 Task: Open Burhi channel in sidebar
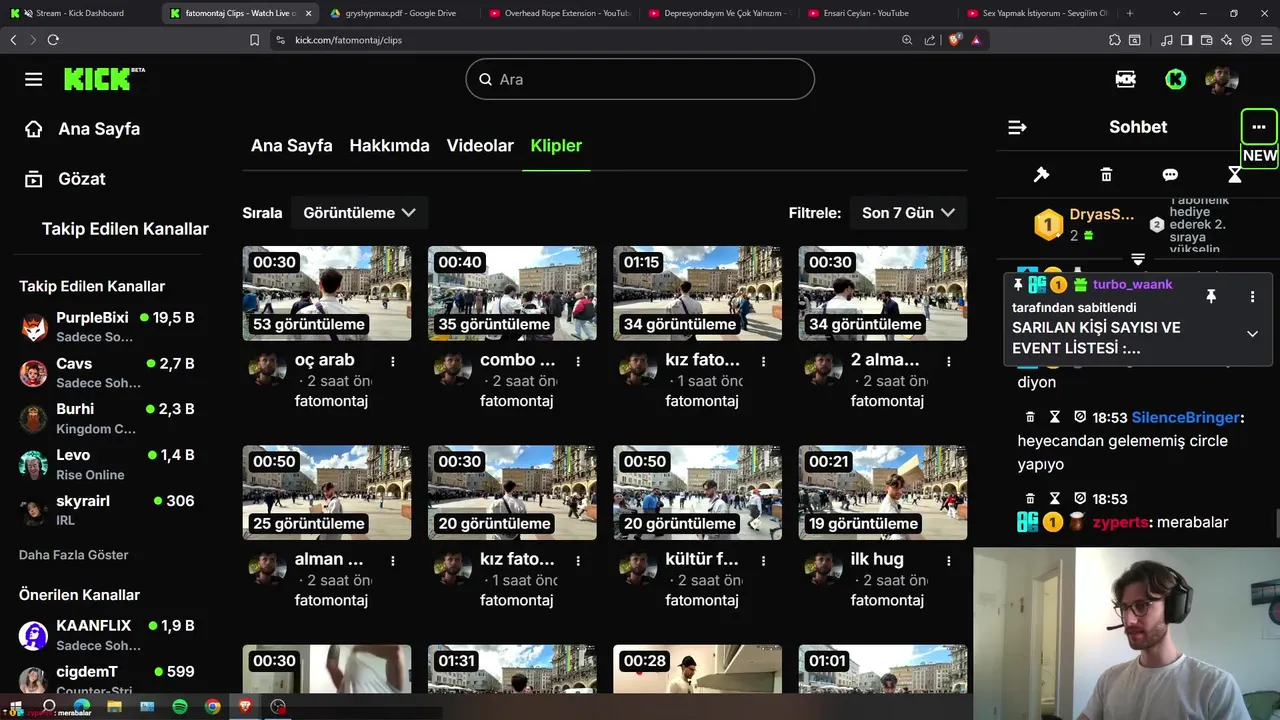click(x=108, y=418)
